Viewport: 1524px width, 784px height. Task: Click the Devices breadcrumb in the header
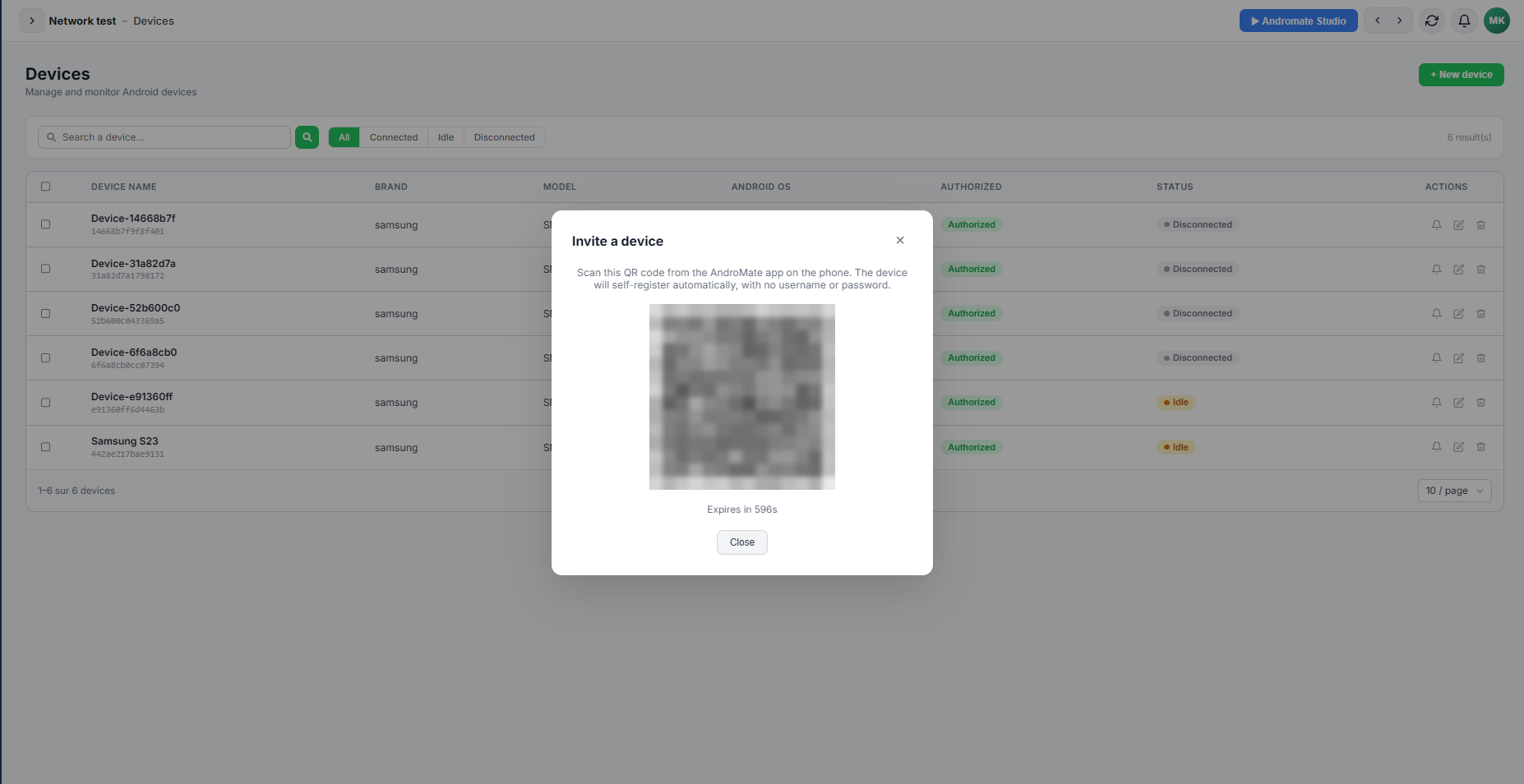[154, 21]
